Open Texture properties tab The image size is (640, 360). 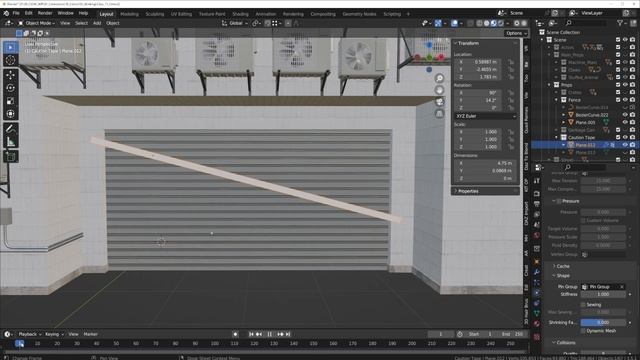[537, 337]
